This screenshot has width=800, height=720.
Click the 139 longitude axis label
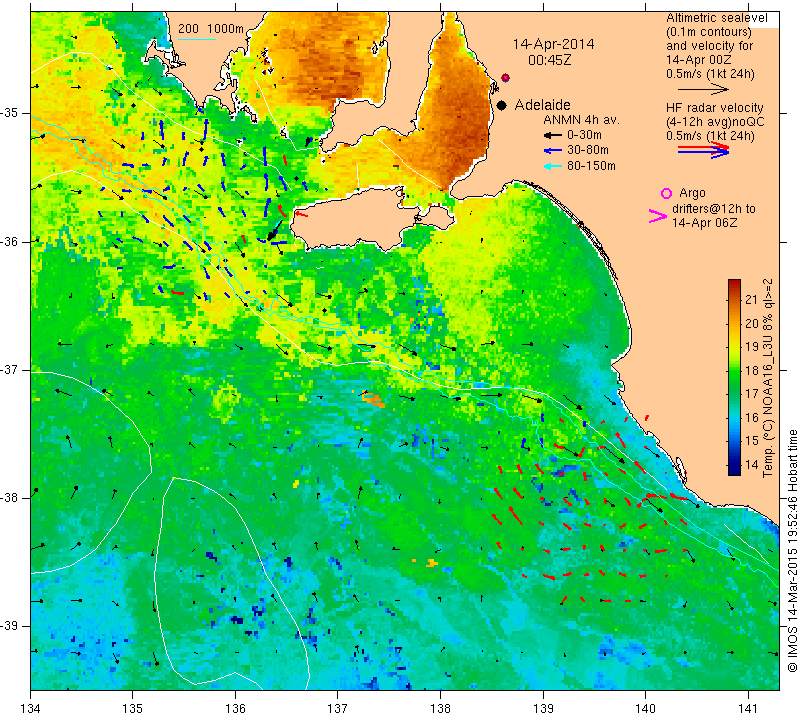tap(543, 709)
